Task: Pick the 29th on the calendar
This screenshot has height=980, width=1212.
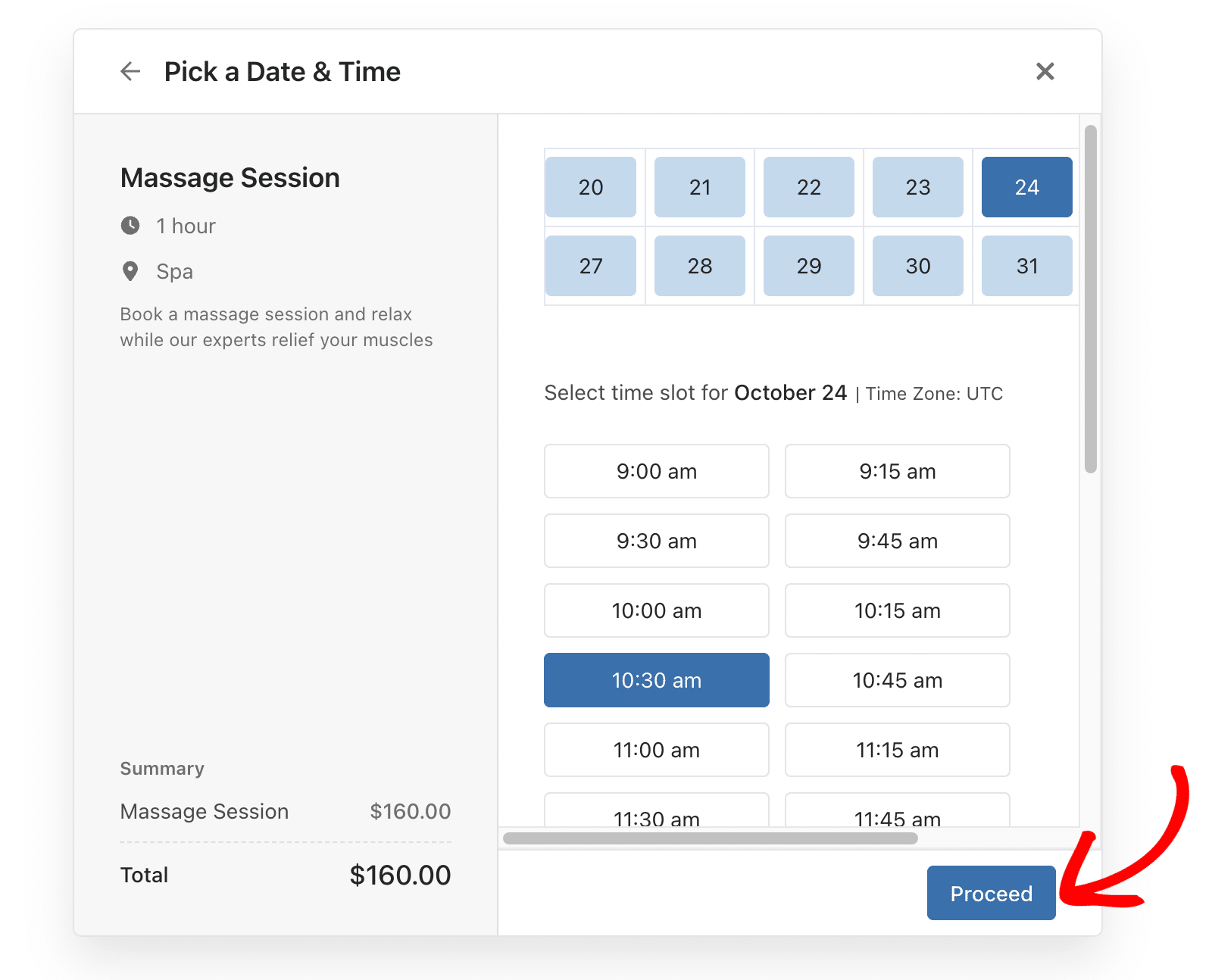Action: [808, 266]
